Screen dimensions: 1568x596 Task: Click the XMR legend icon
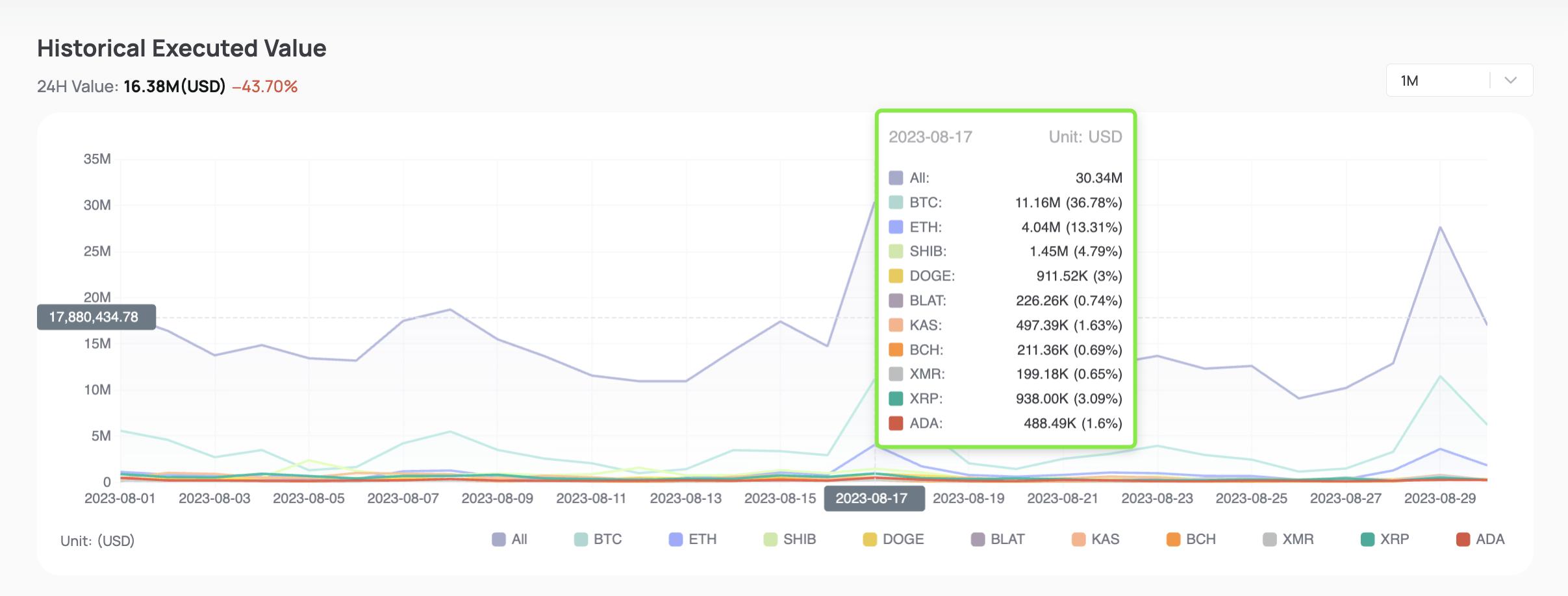[x=1269, y=540]
